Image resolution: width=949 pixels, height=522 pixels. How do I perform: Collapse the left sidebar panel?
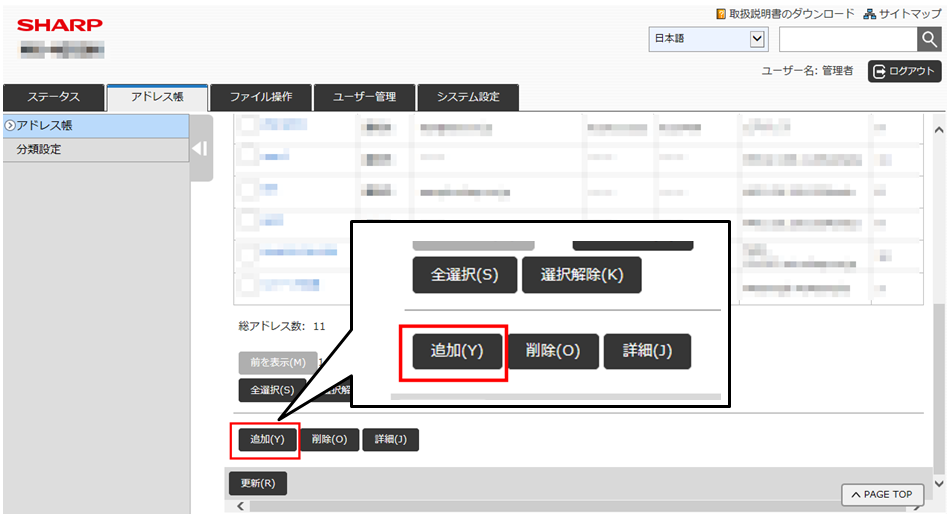[201, 148]
